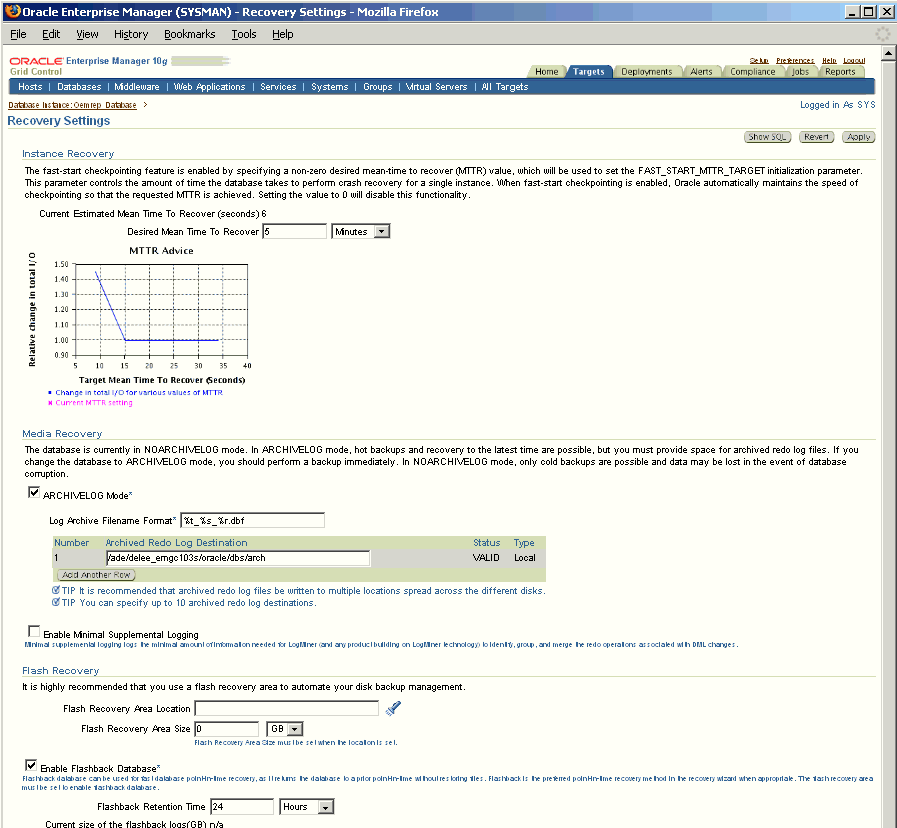Click the Local type cell

pos(525,558)
